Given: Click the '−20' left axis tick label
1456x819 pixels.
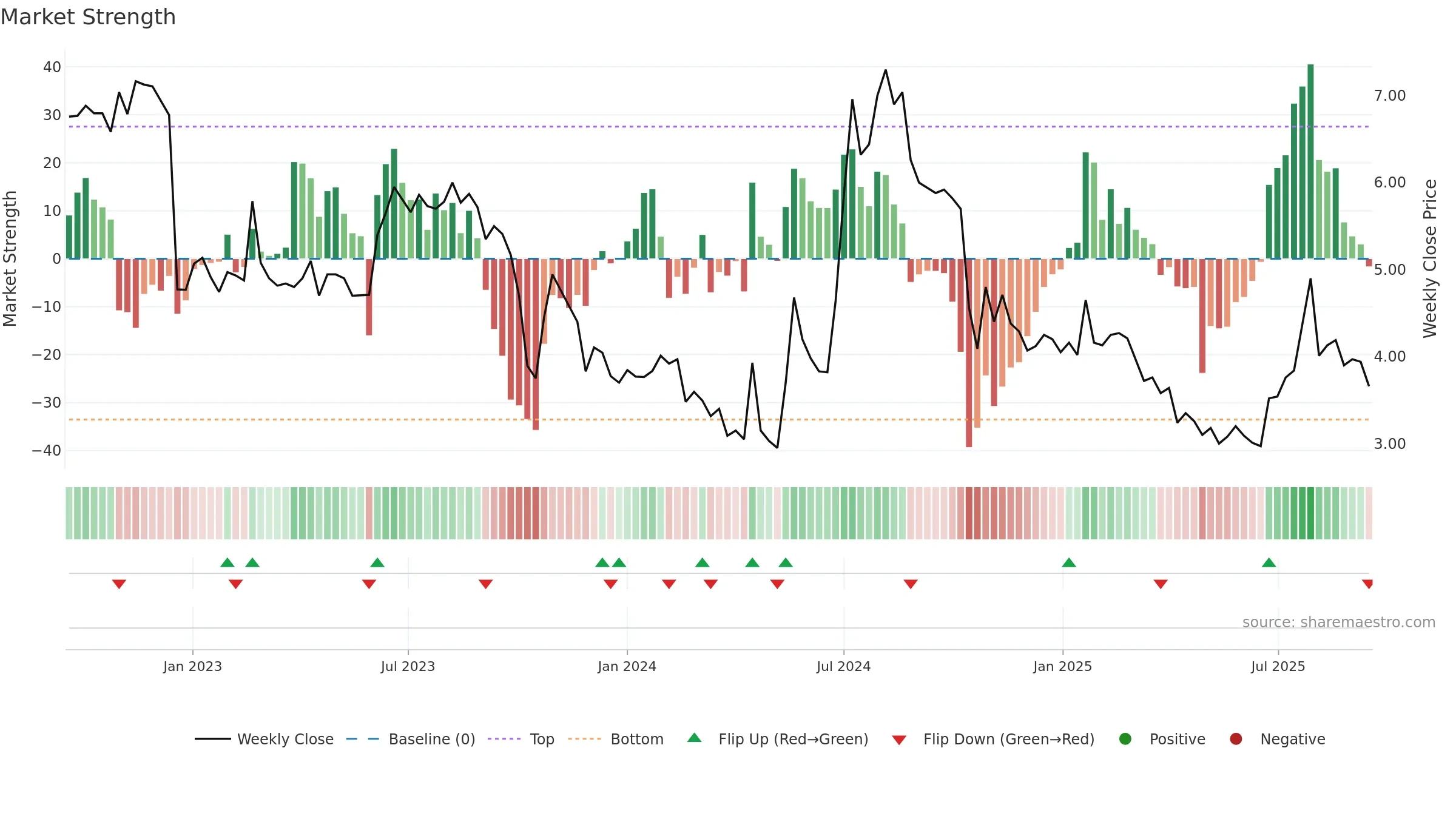Looking at the screenshot, I should (47, 355).
